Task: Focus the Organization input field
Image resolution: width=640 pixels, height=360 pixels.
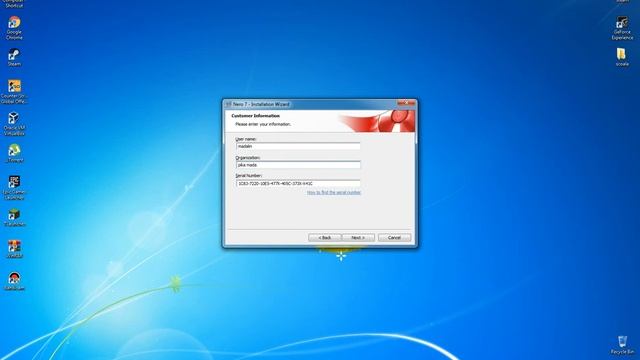Action: [x=298, y=165]
